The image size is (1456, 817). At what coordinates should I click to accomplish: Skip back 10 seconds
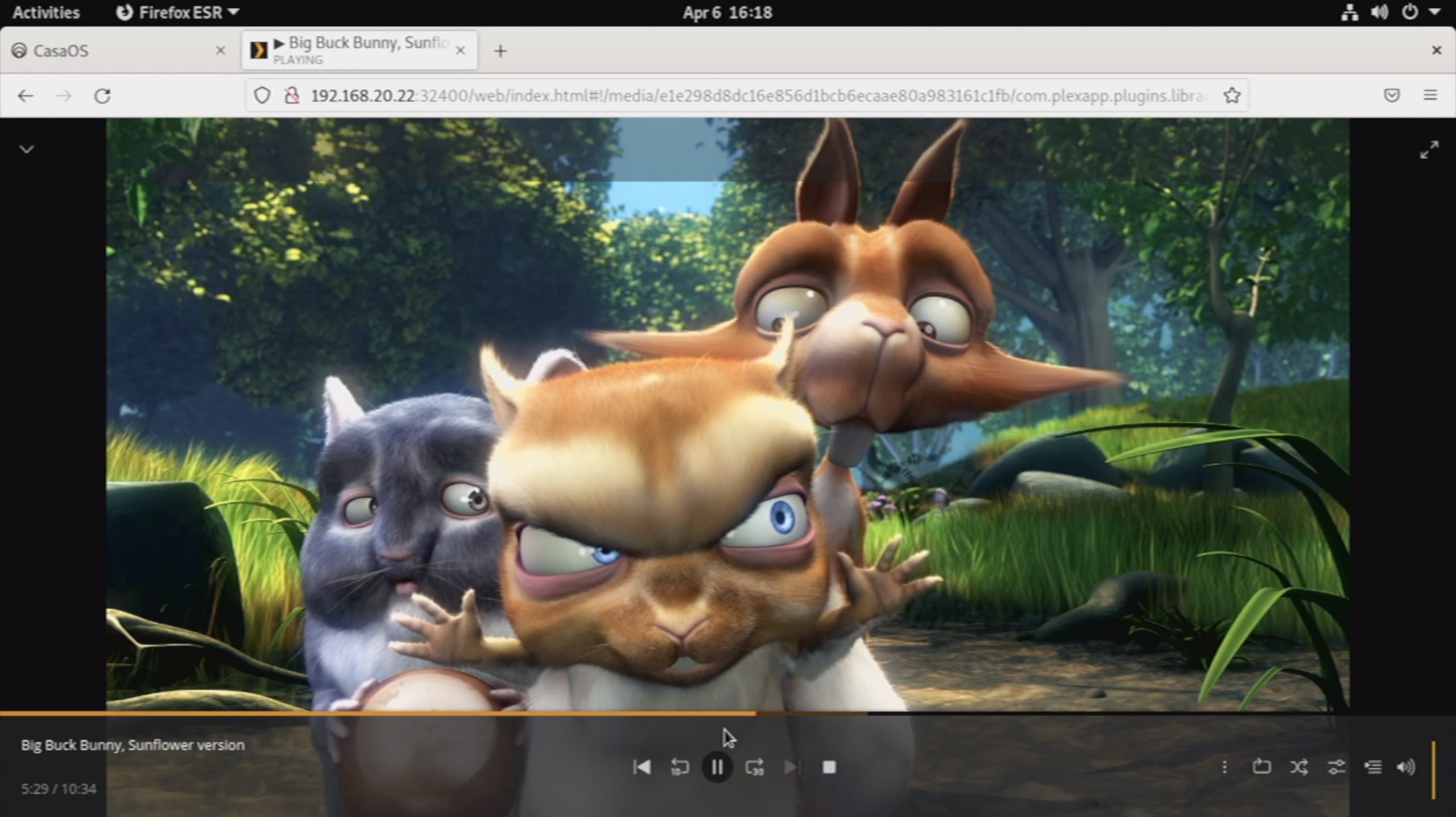tap(679, 767)
